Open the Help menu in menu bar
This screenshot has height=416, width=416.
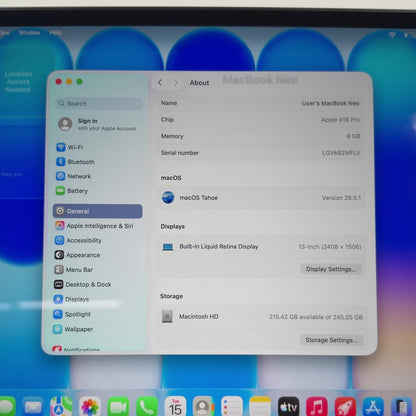[x=55, y=33]
